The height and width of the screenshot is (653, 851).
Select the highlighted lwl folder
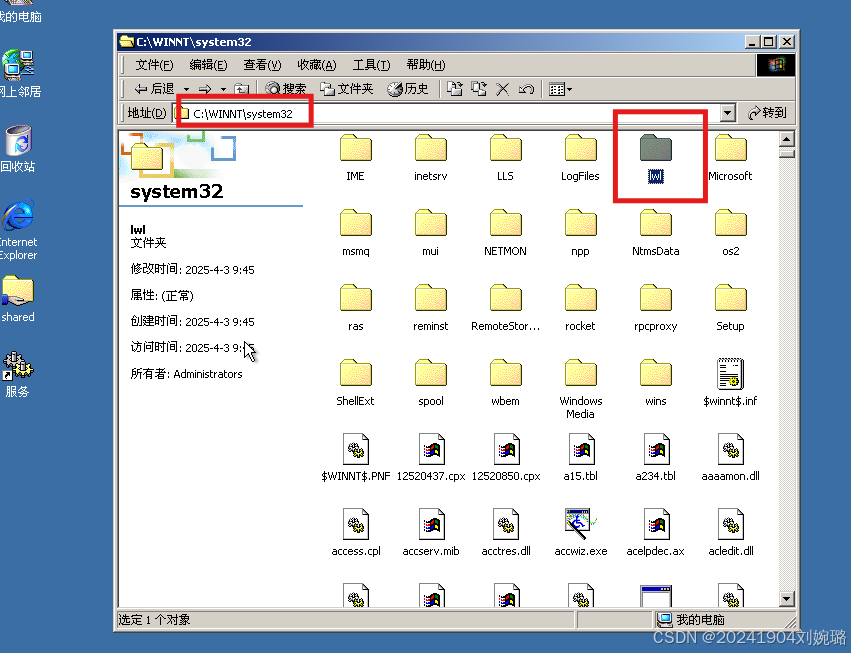click(x=656, y=157)
